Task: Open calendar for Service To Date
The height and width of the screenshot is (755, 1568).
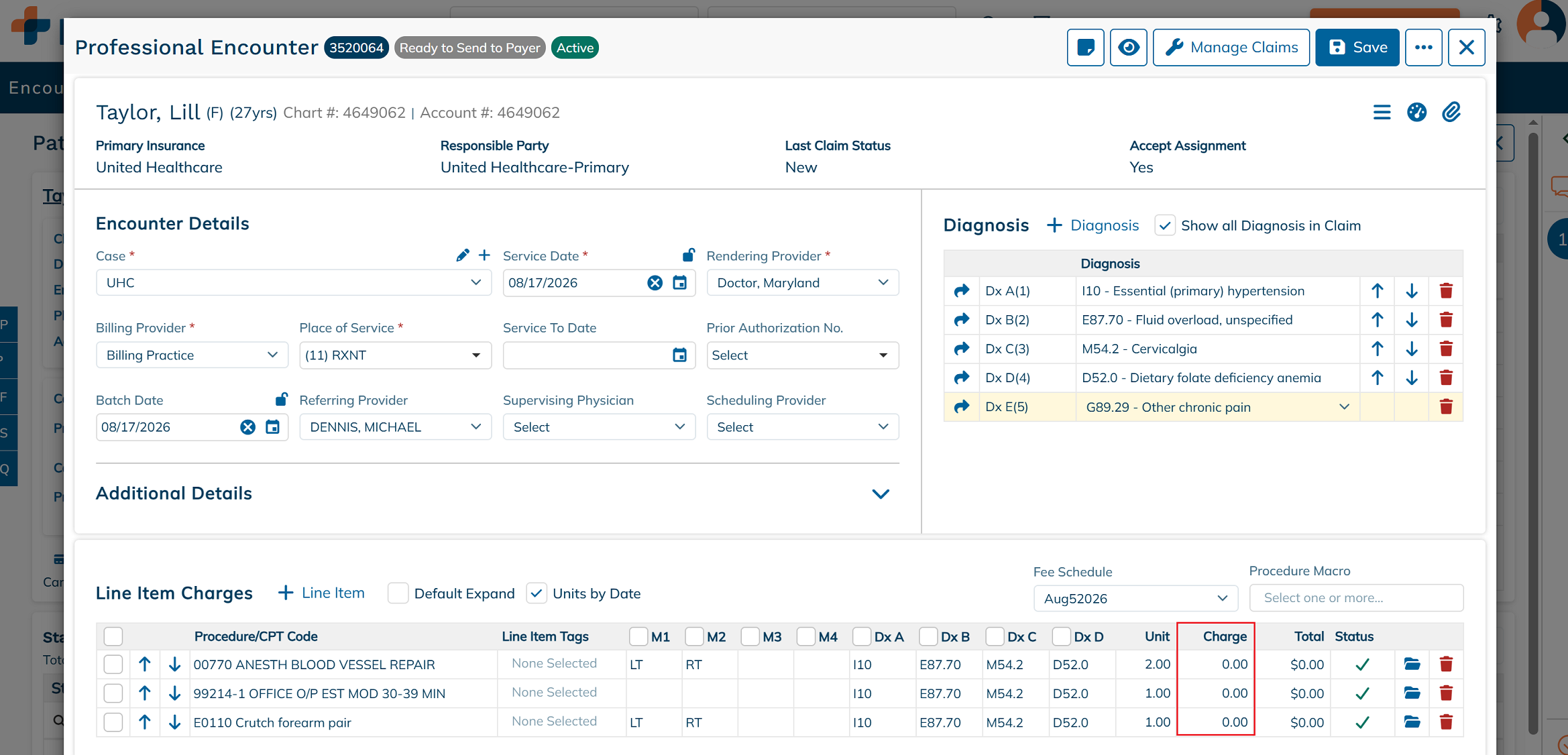Action: point(679,355)
